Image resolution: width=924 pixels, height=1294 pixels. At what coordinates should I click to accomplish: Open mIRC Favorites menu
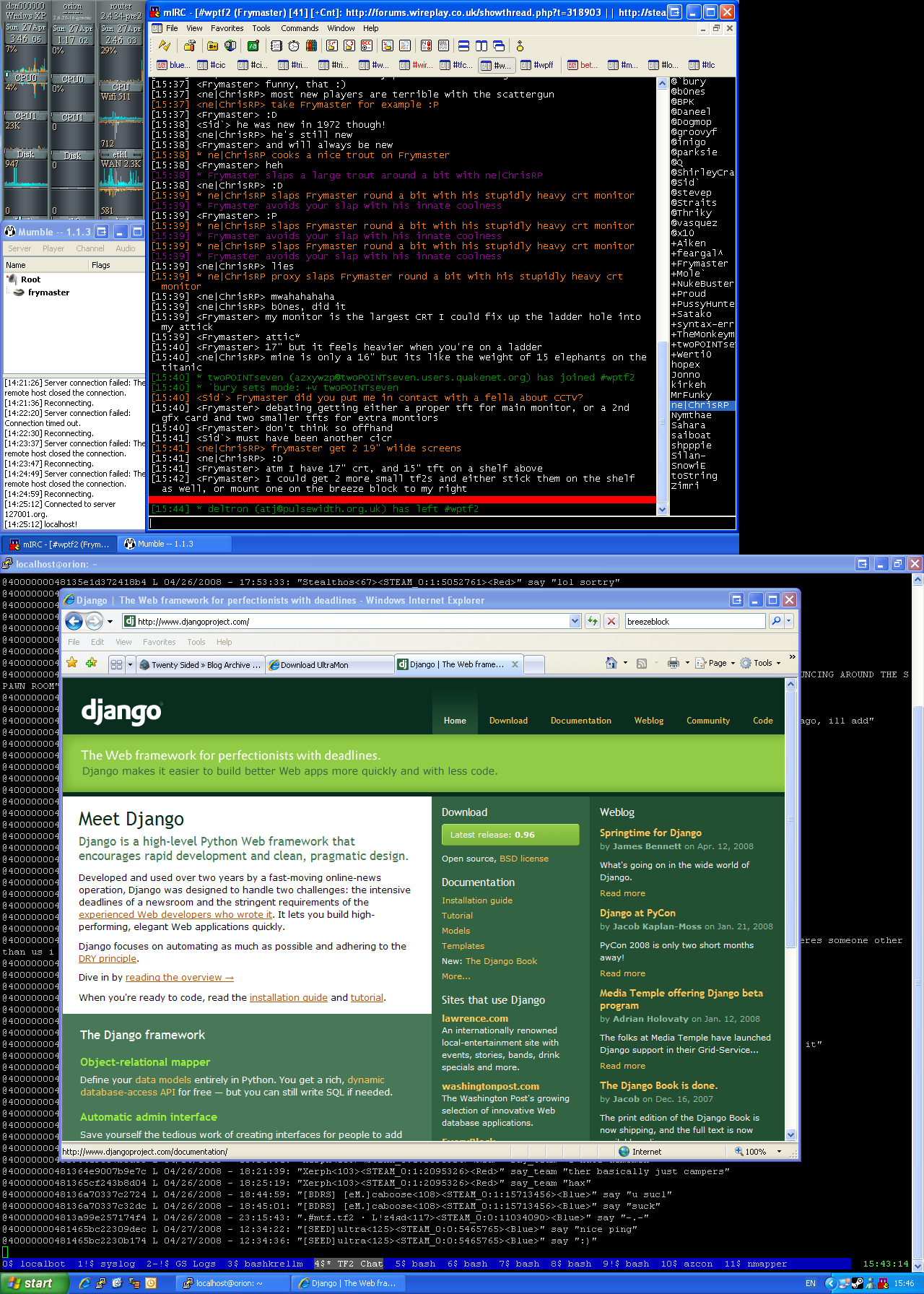[227, 28]
